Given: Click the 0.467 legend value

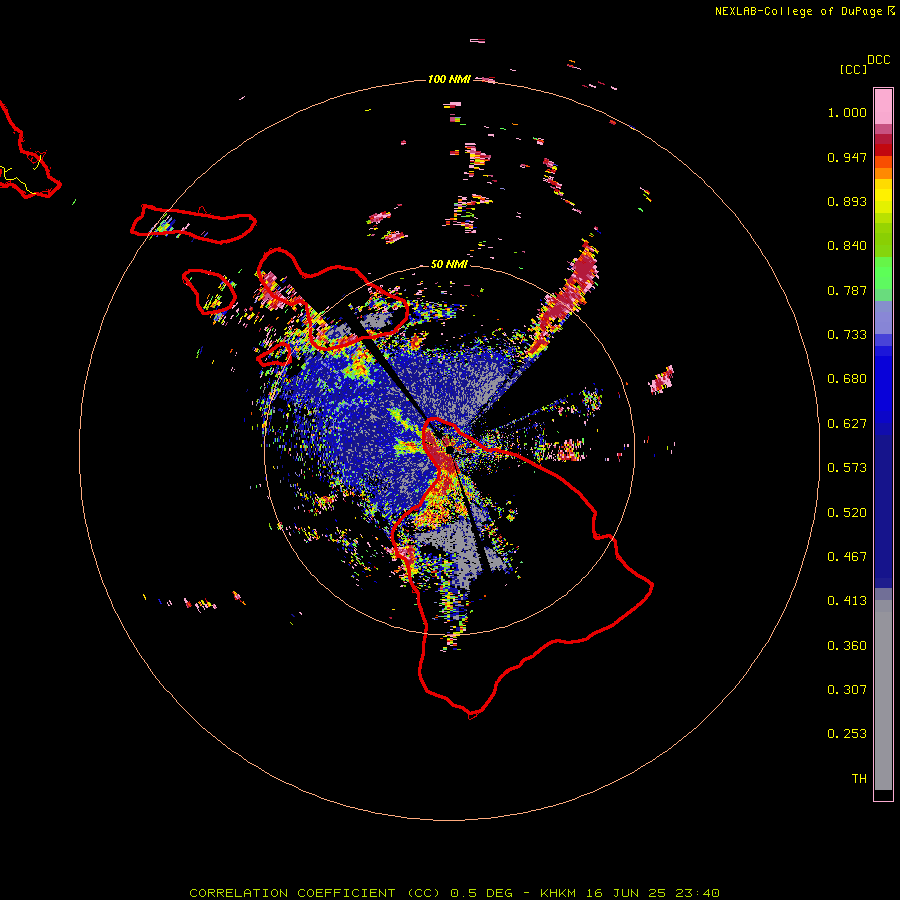Looking at the screenshot, I should click(847, 557).
